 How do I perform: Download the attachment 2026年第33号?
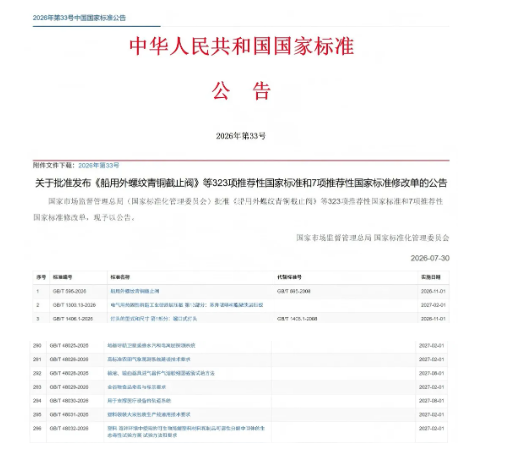point(99,165)
